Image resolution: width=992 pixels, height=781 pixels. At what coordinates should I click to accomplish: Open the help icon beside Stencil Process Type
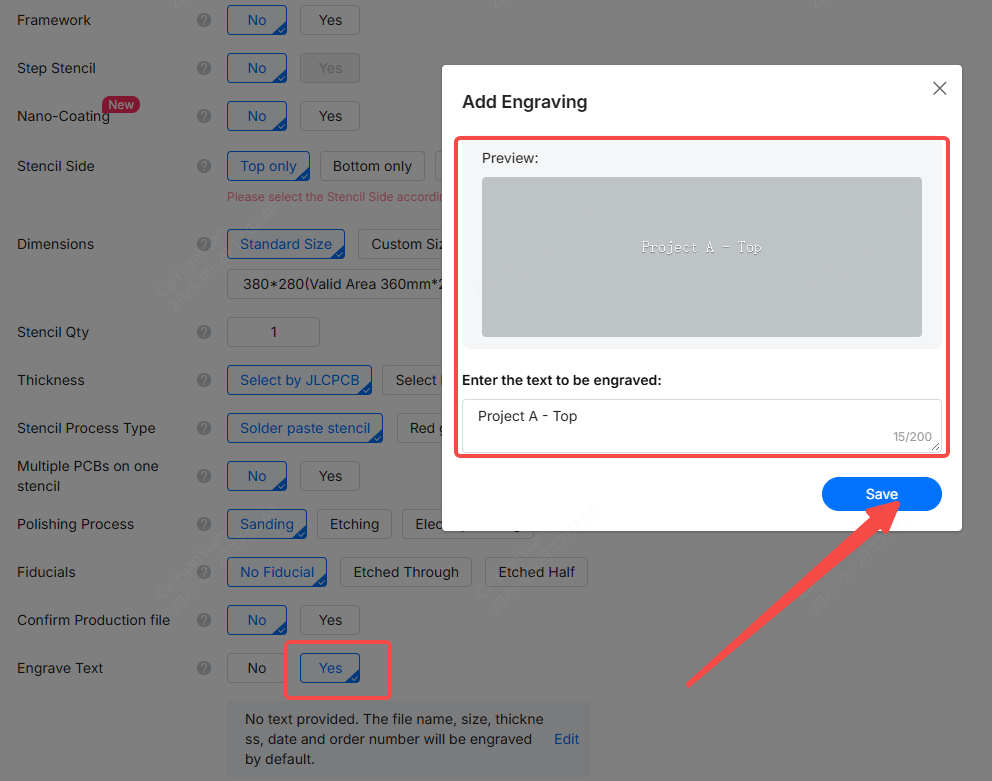tap(204, 428)
